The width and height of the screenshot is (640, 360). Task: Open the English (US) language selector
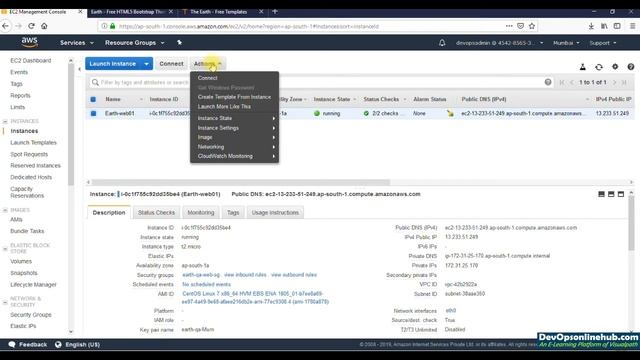pos(78,344)
